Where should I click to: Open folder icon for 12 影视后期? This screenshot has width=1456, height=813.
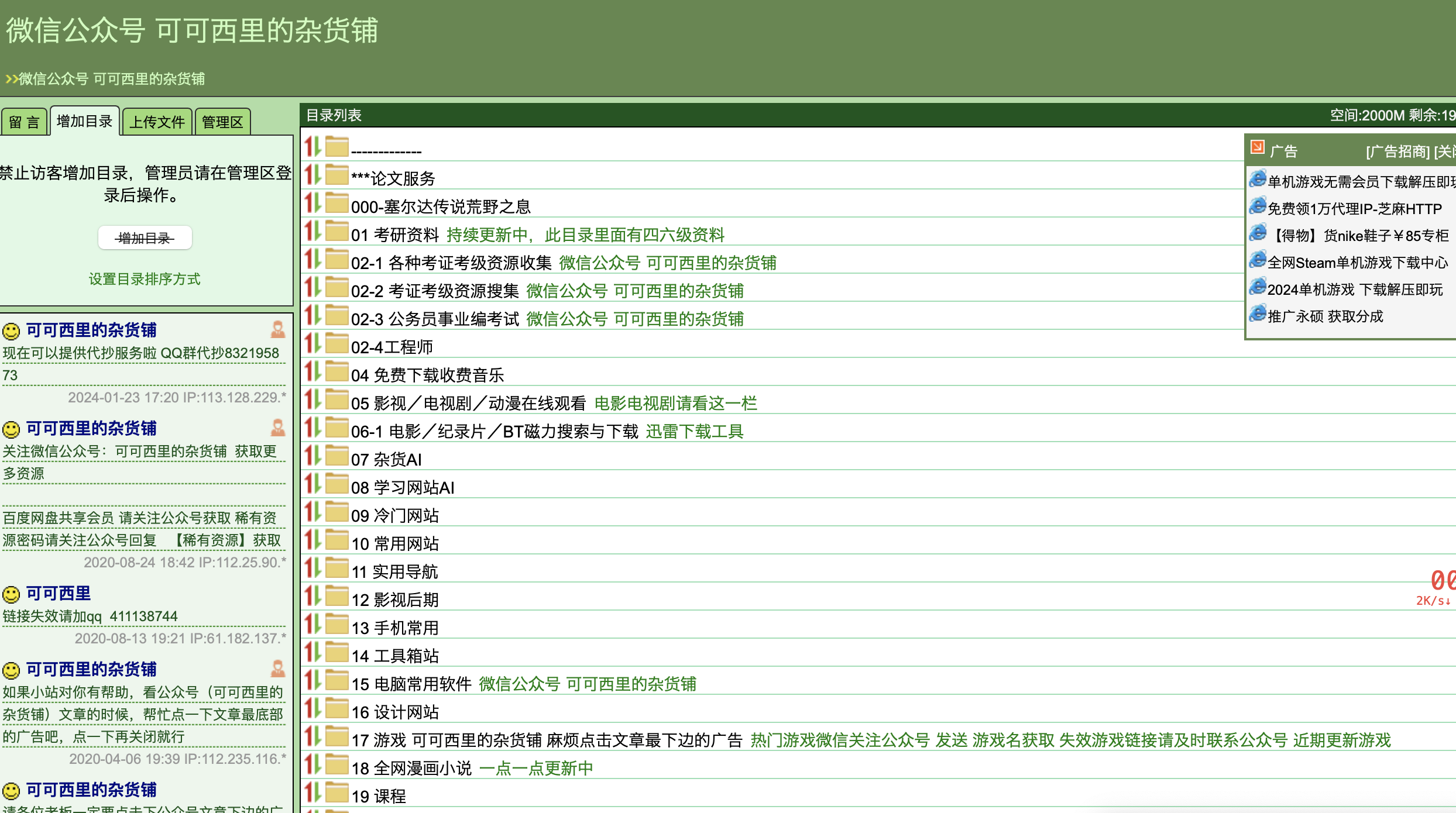[336, 596]
